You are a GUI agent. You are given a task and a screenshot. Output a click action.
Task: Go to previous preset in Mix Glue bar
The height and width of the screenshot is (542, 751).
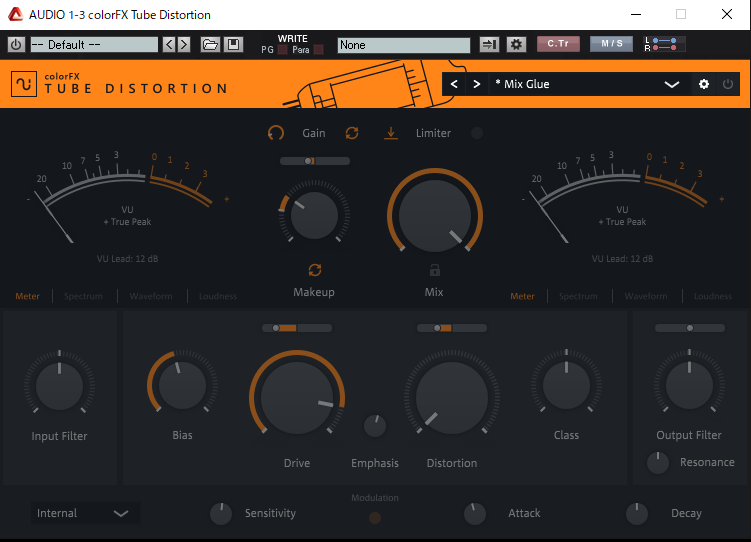click(x=455, y=84)
